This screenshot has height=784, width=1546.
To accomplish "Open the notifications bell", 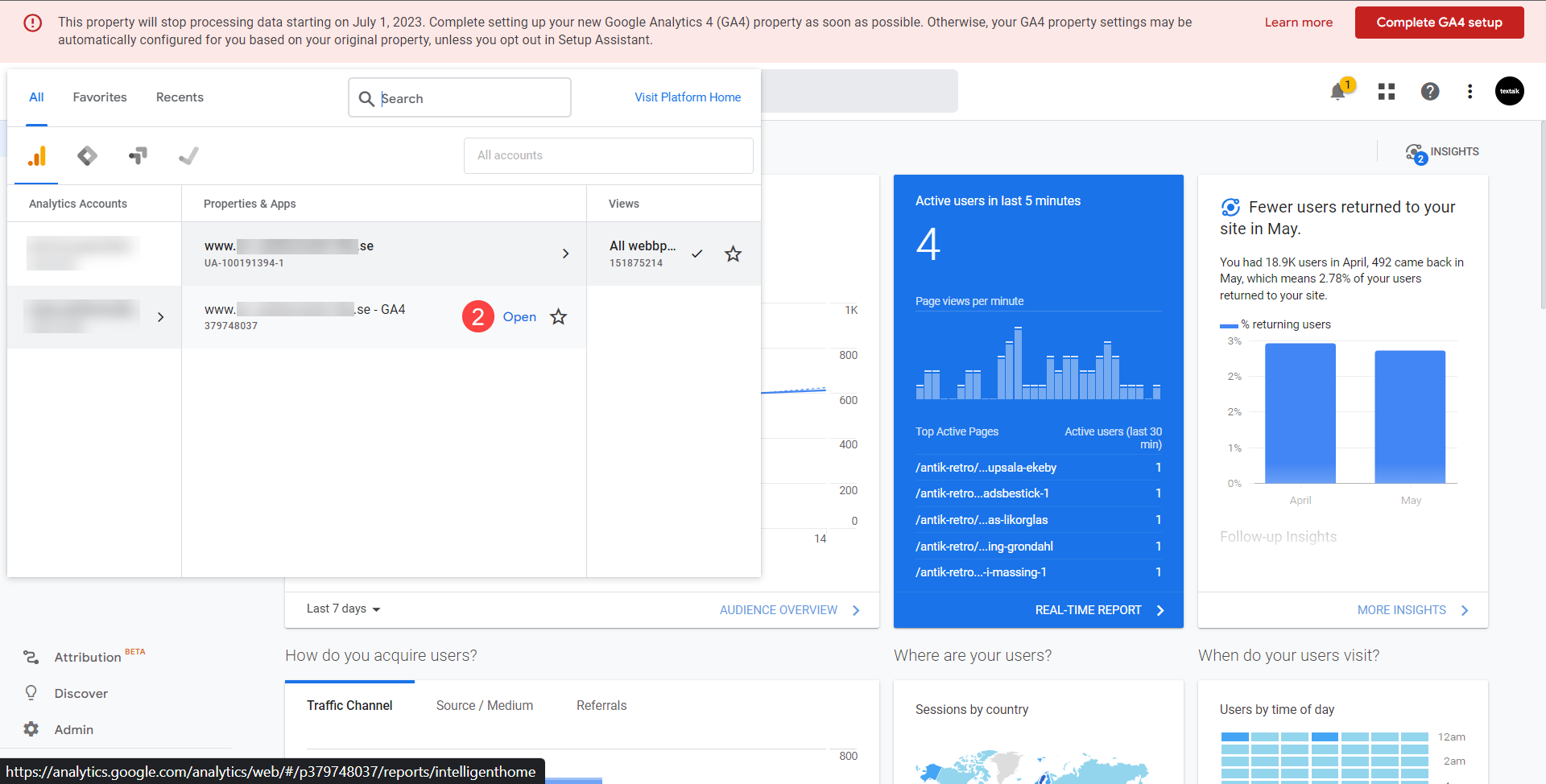I will click(1337, 92).
